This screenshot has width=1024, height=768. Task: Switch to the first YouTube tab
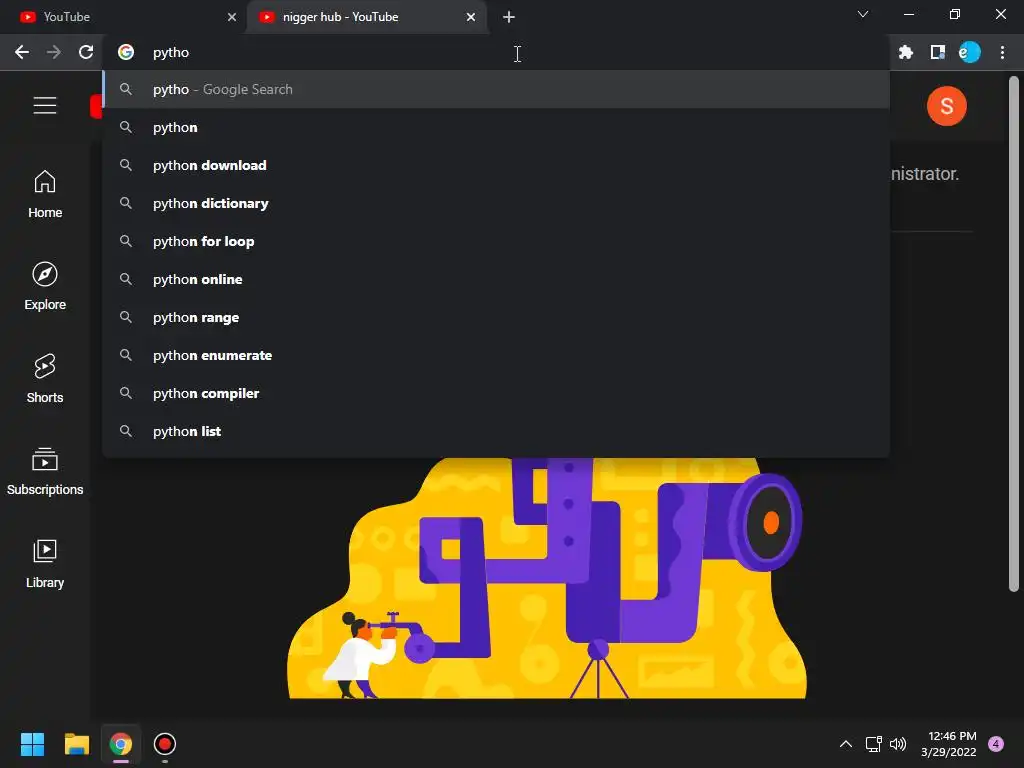[122, 17]
